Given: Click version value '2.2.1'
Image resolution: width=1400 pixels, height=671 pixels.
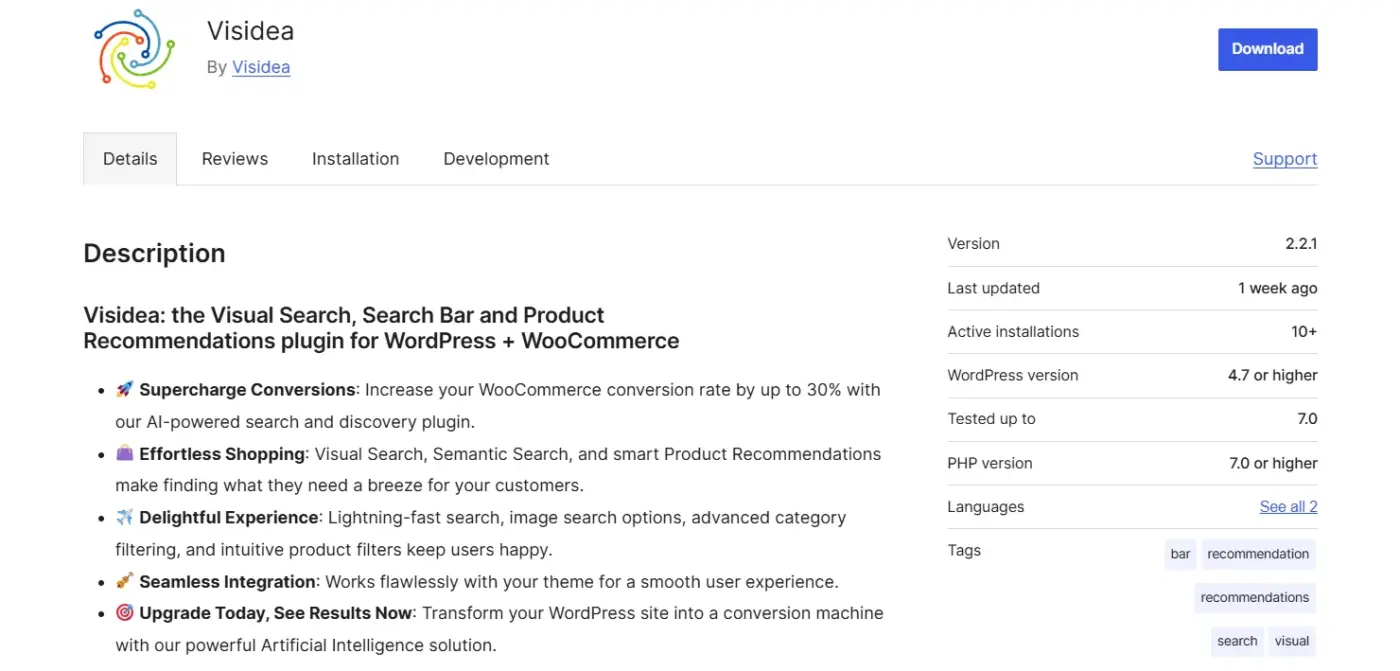Looking at the screenshot, I should (x=1301, y=244).
